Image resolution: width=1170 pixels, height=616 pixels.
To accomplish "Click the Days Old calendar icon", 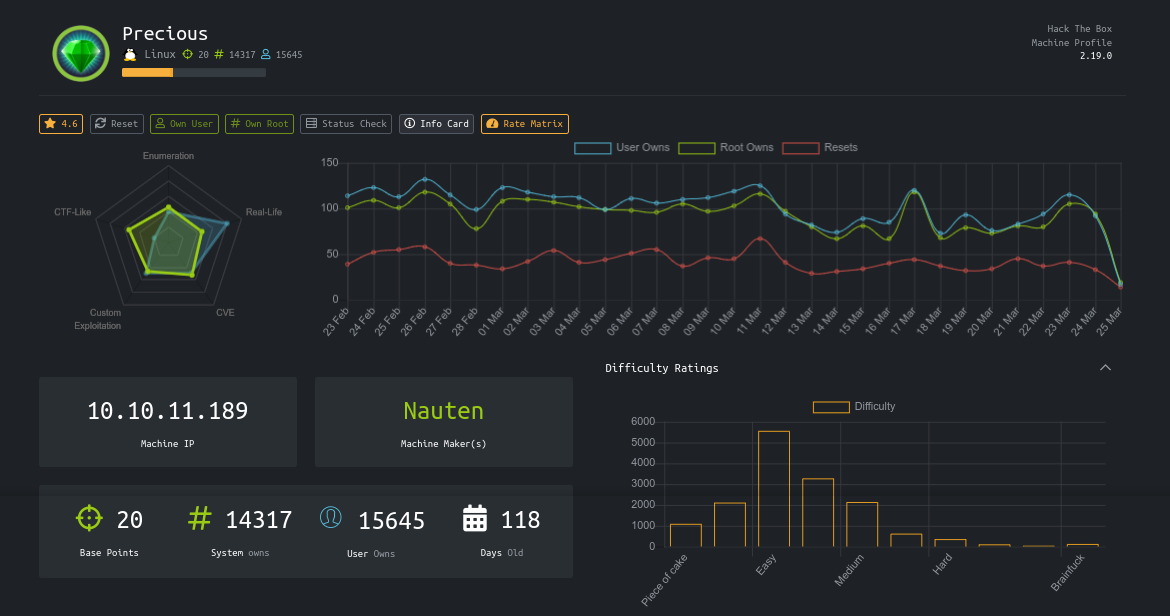I will (475, 519).
